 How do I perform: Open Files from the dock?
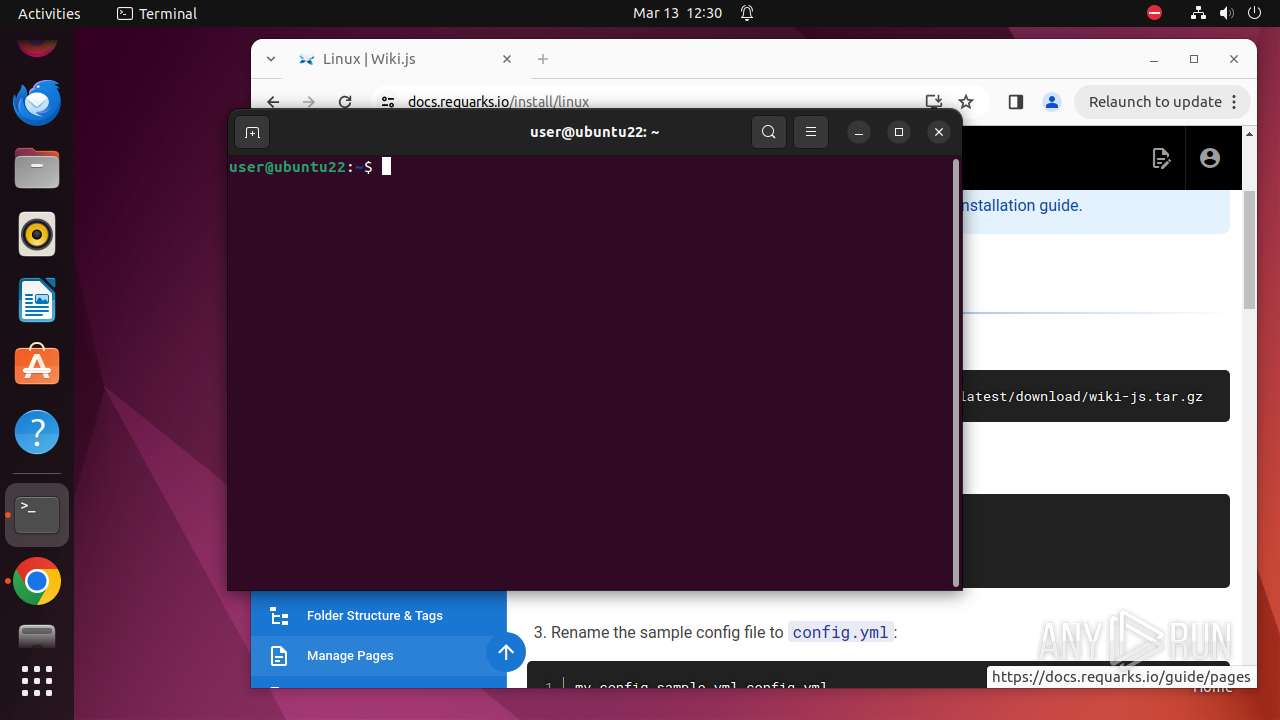37,168
